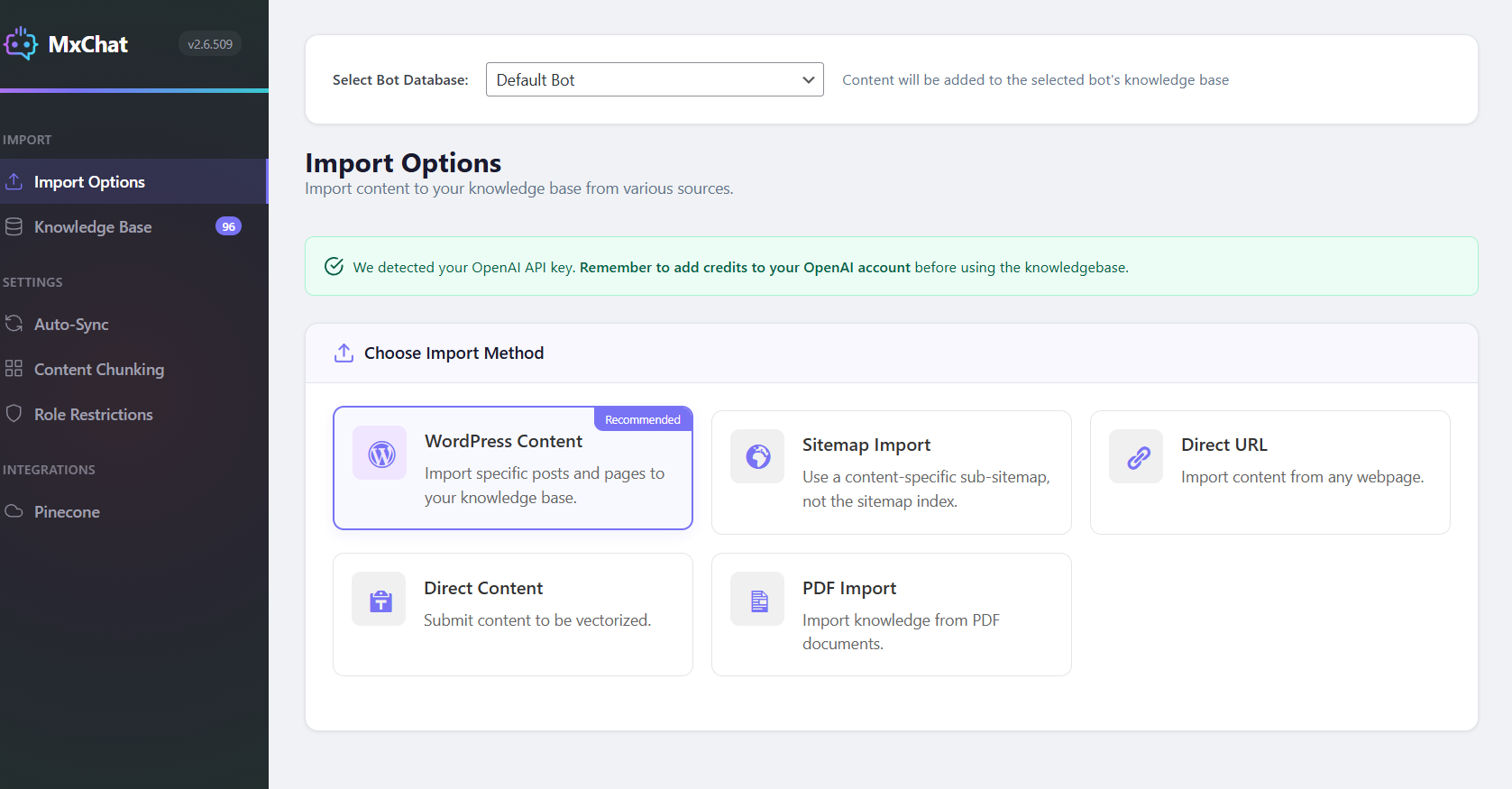Open the Select Bot Database dropdown
The image size is (1512, 789).
(x=655, y=79)
